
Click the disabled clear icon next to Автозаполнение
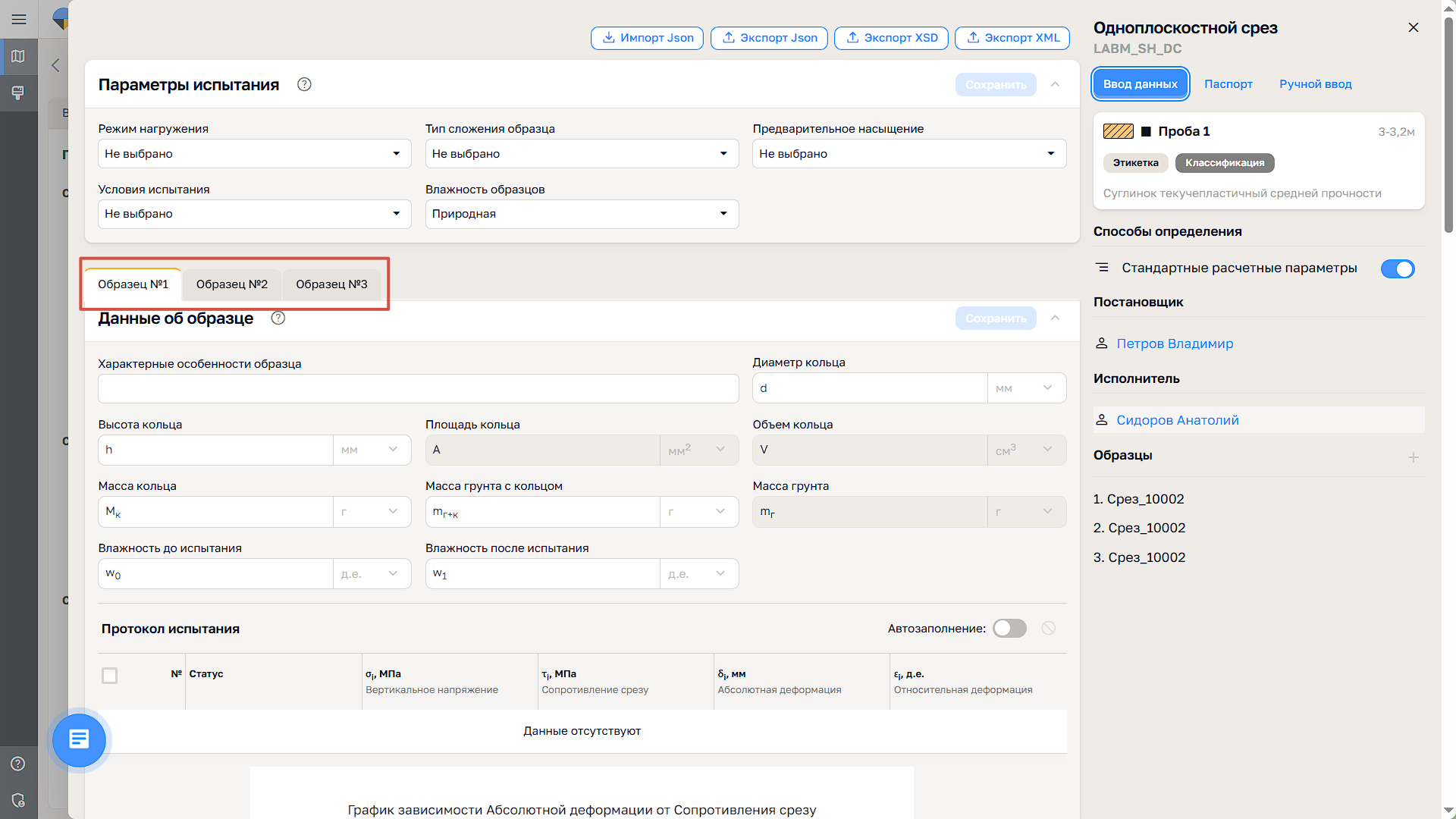click(x=1048, y=628)
